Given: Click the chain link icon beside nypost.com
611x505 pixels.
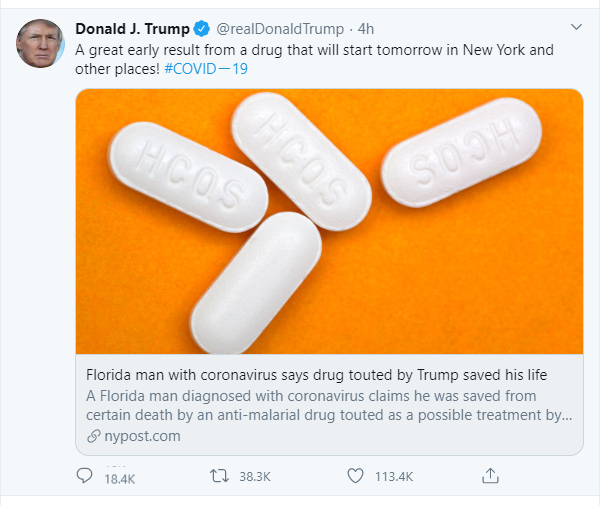Looking at the screenshot, I should point(94,437).
